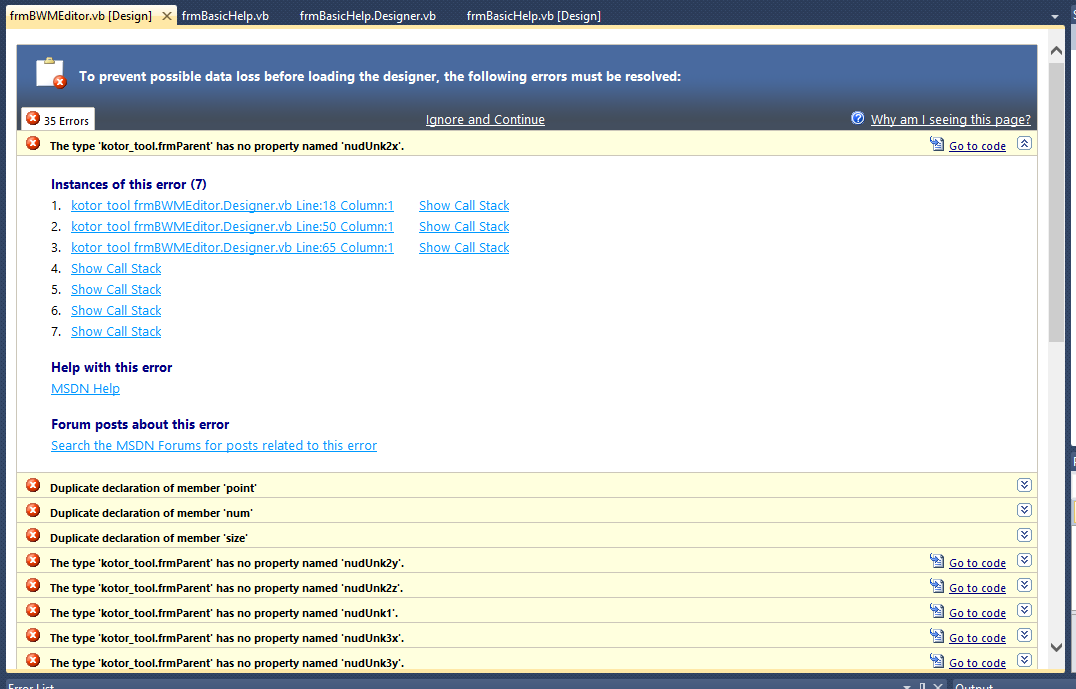Switch to frmBasicHelp.vb [Design] tab
Image resolution: width=1076 pixels, height=689 pixels.
tap(533, 16)
